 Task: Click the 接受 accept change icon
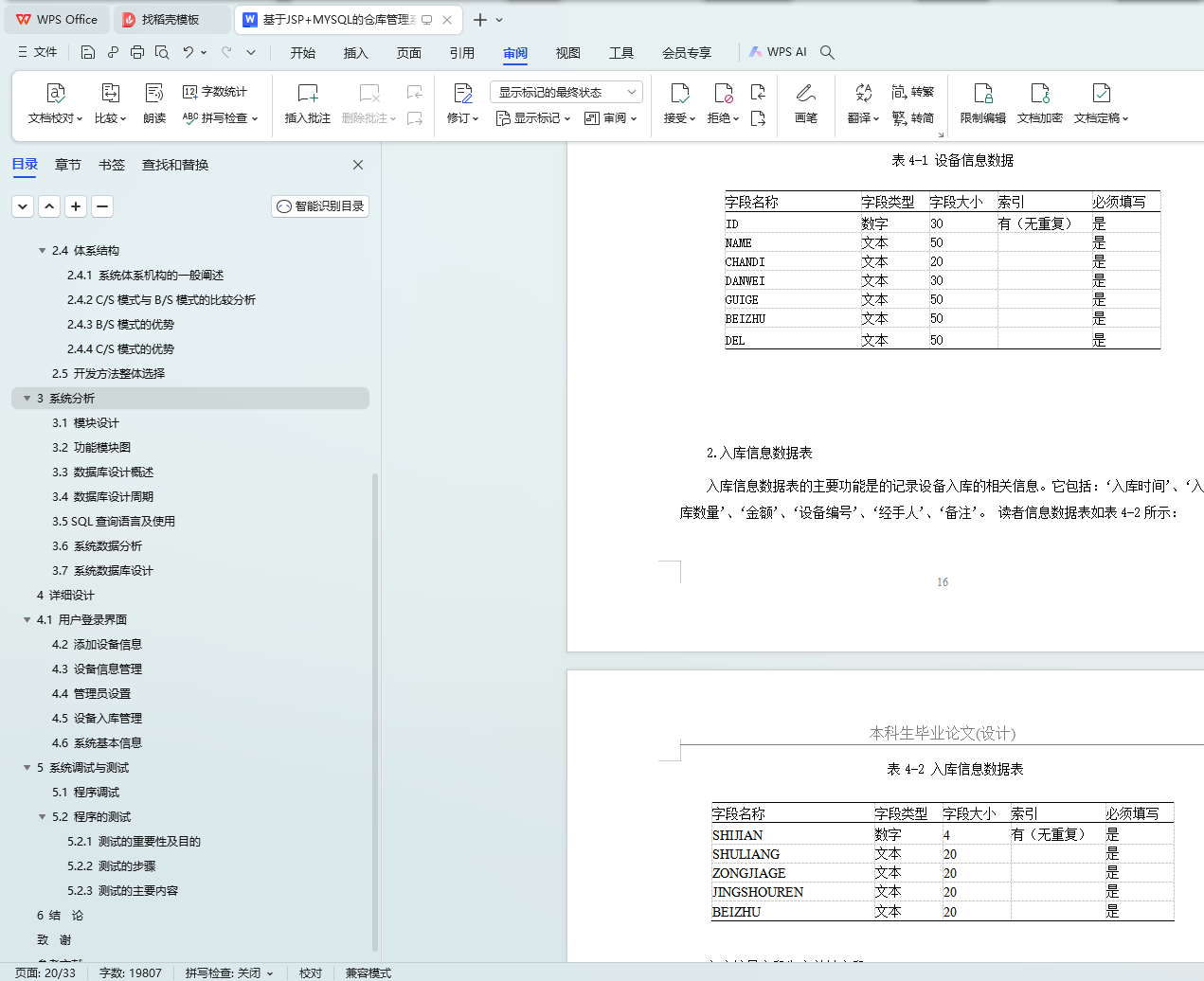[679, 93]
